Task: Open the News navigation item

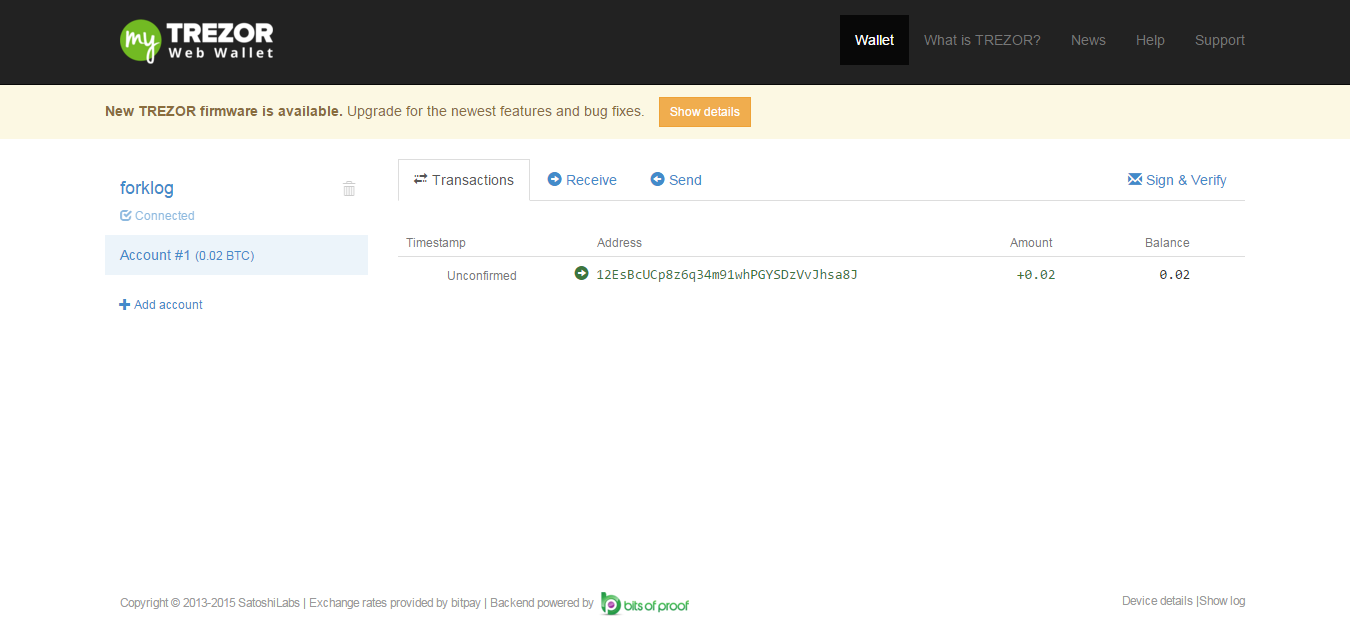Action: click(1088, 40)
